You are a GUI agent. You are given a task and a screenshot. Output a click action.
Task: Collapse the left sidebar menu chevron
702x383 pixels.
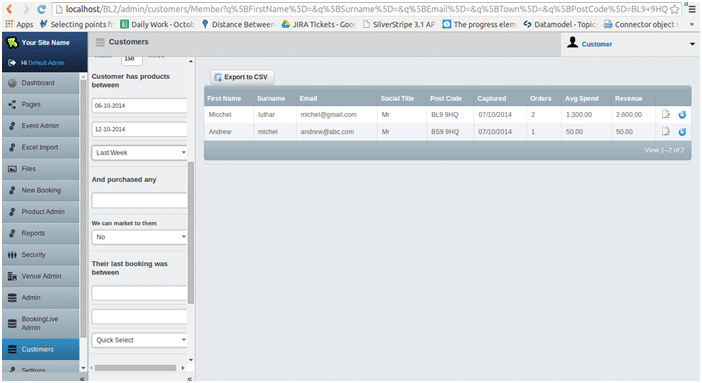[82, 379]
